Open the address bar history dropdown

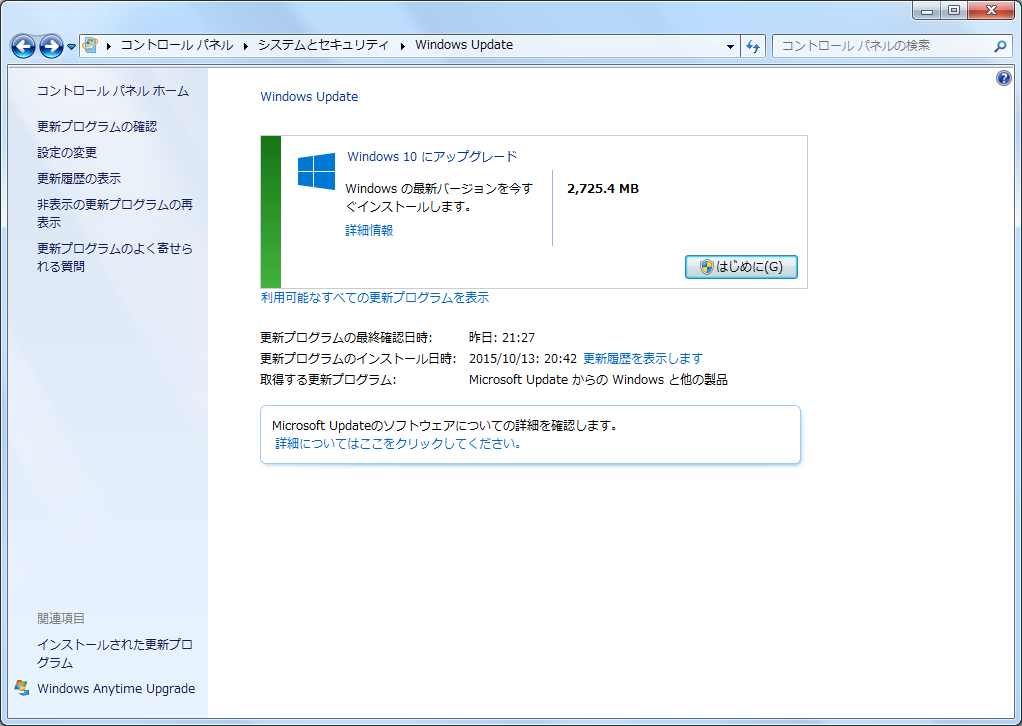(x=730, y=46)
